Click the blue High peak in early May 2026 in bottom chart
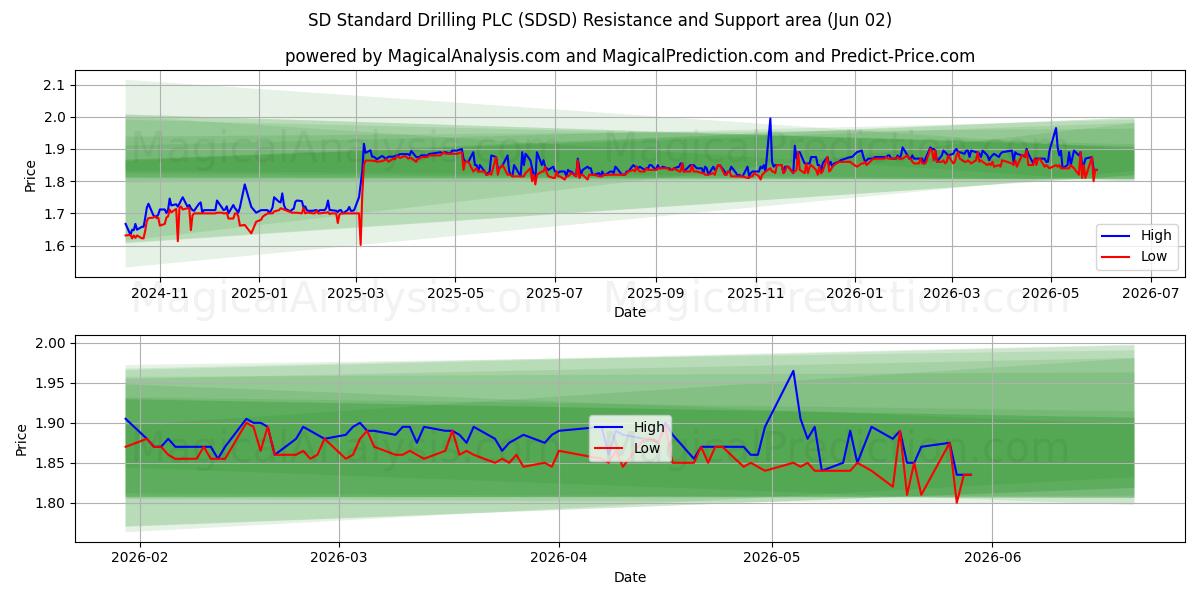The image size is (1200, 600). click(x=793, y=372)
